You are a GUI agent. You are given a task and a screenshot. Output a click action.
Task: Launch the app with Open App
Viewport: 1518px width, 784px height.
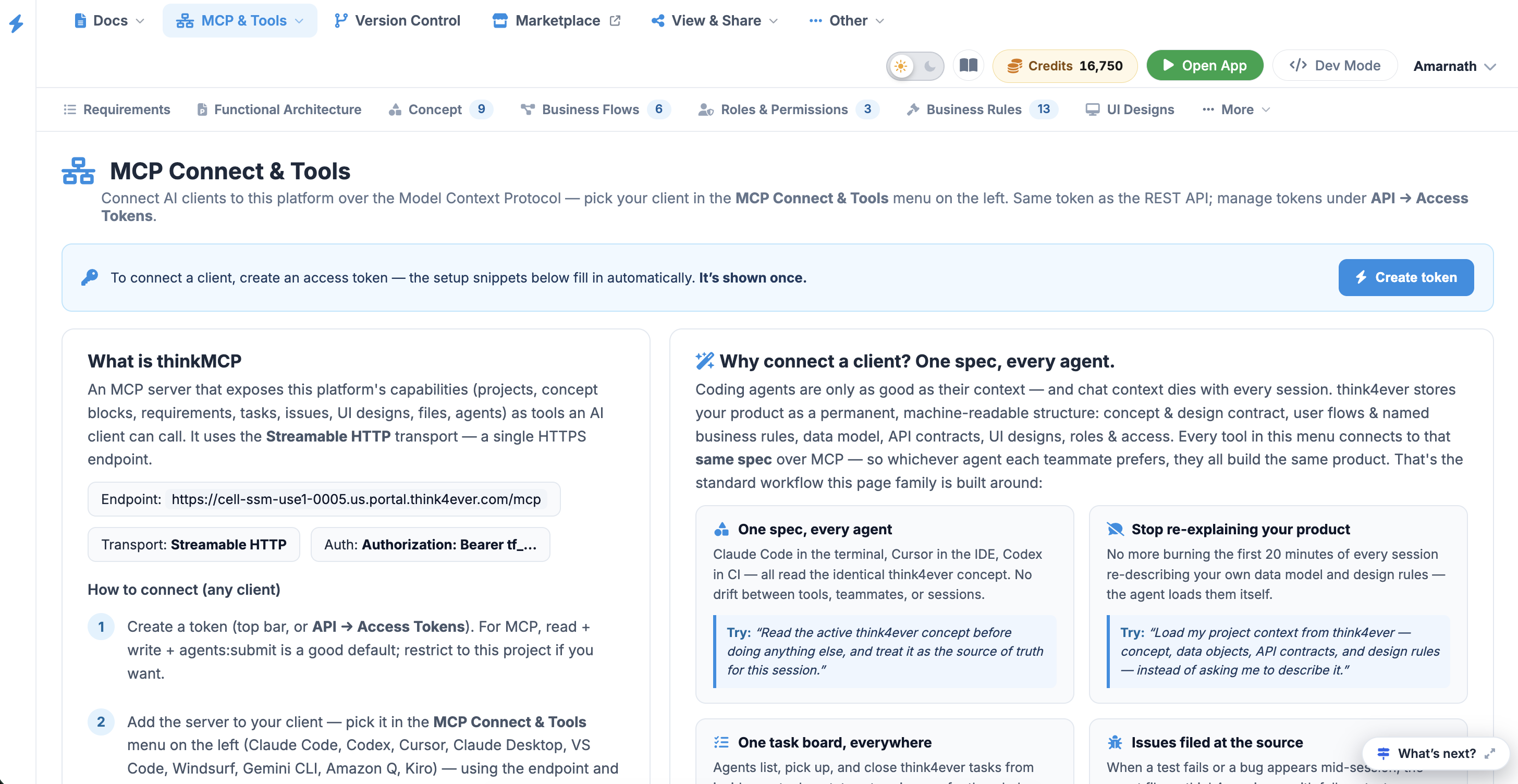click(x=1205, y=66)
